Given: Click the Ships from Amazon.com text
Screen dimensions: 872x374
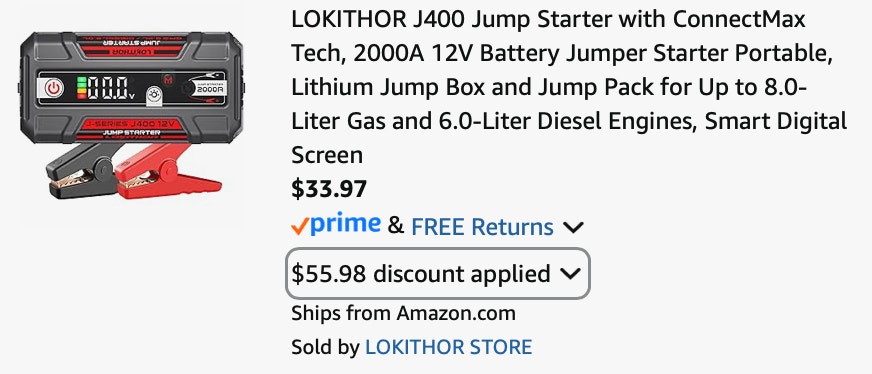Looking at the screenshot, I should (403, 313).
